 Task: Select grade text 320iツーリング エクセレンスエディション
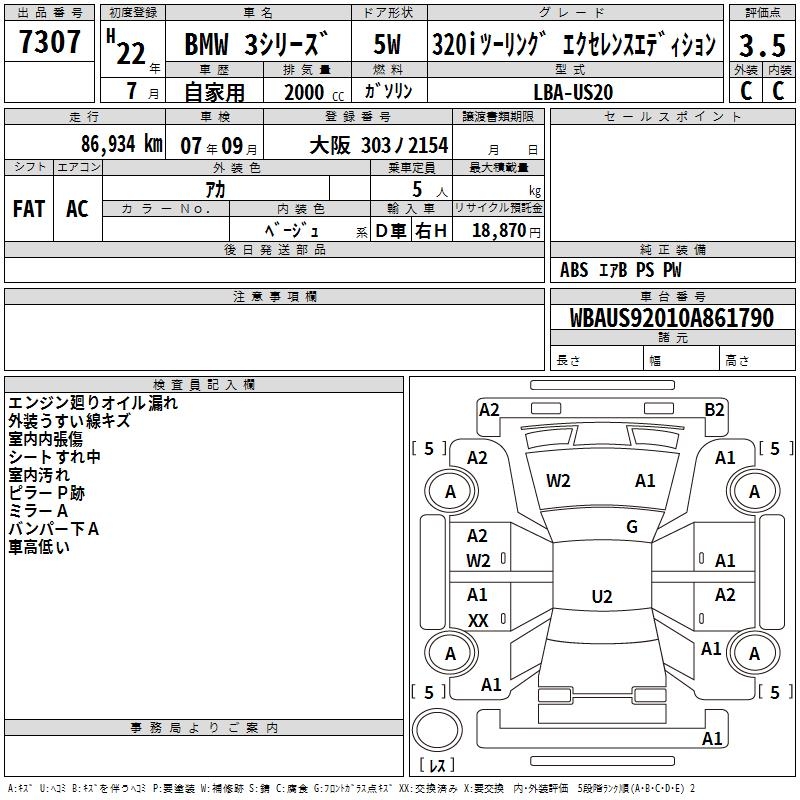[574, 44]
